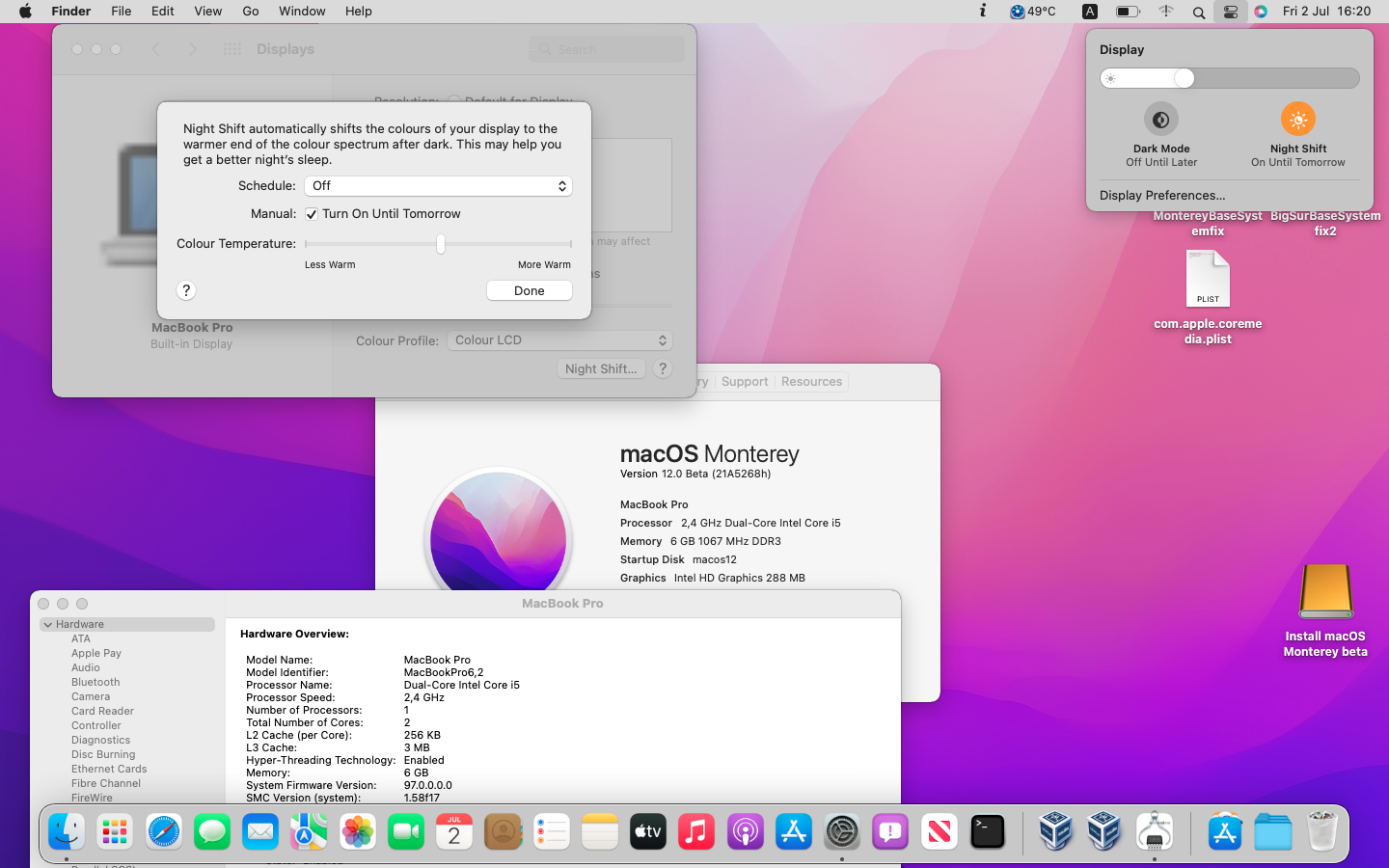This screenshot has width=1389, height=868.
Task: Uncheck Turn On Until Tomorrow checkbox
Action: pyautogui.click(x=312, y=214)
